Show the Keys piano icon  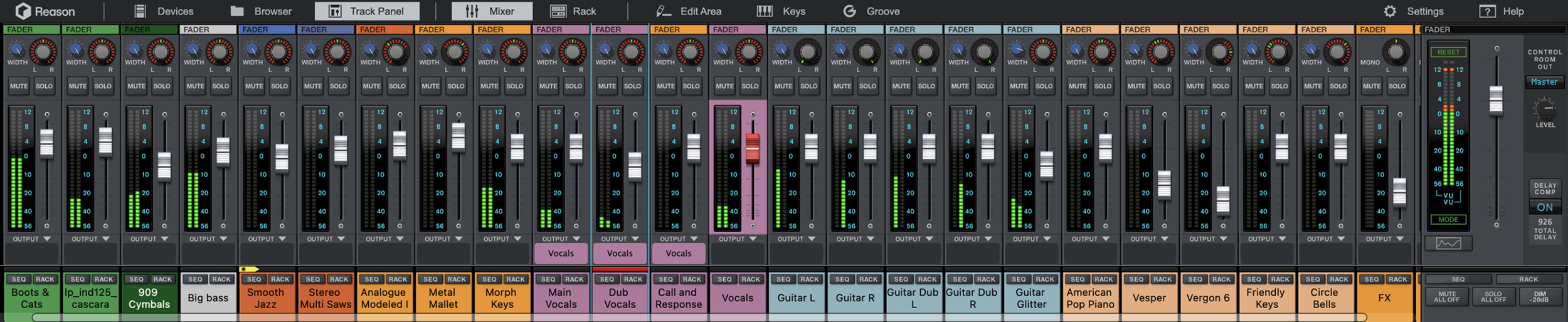(765, 11)
